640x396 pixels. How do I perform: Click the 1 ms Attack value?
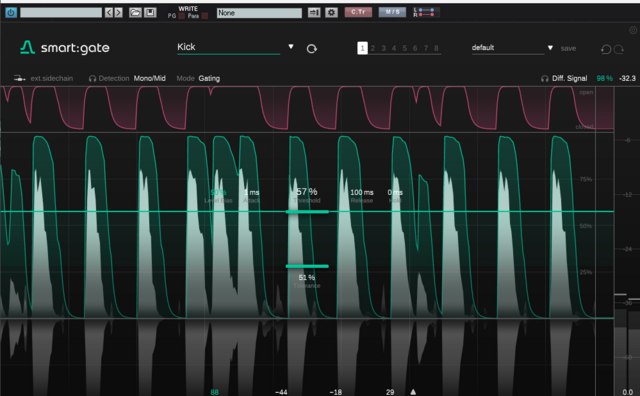[252, 192]
